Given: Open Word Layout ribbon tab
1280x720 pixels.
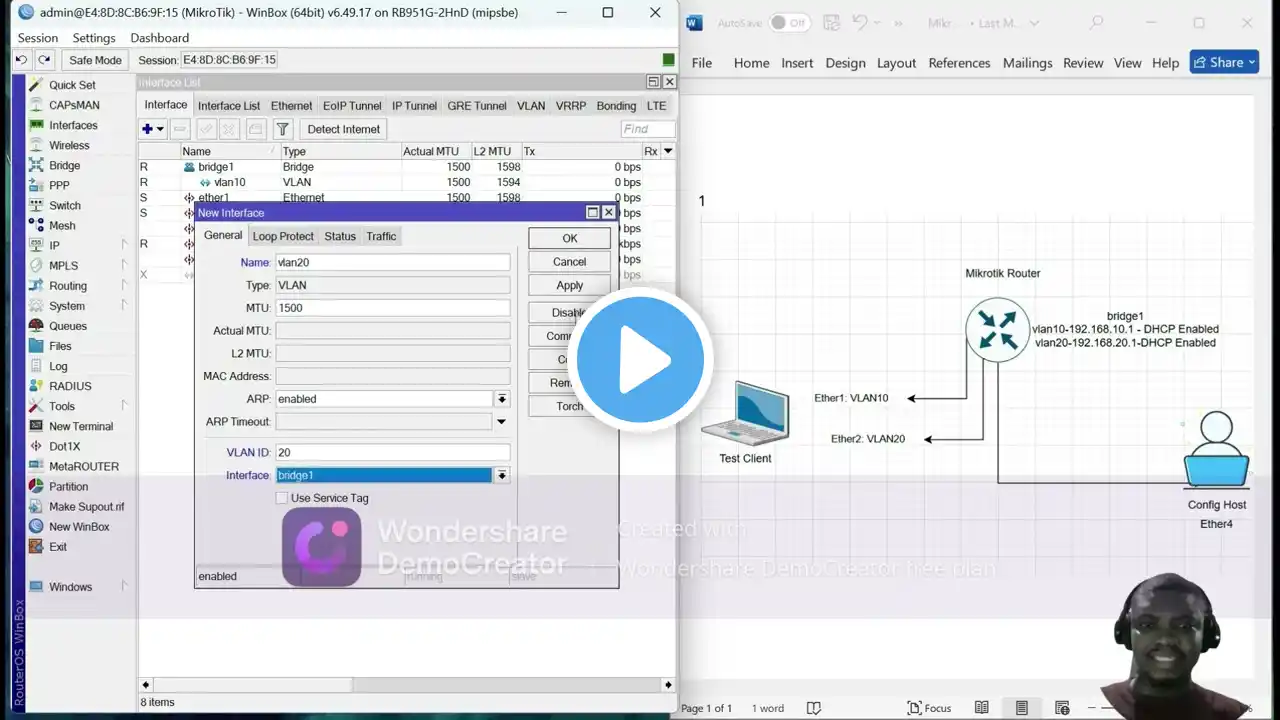Looking at the screenshot, I should coord(896,63).
